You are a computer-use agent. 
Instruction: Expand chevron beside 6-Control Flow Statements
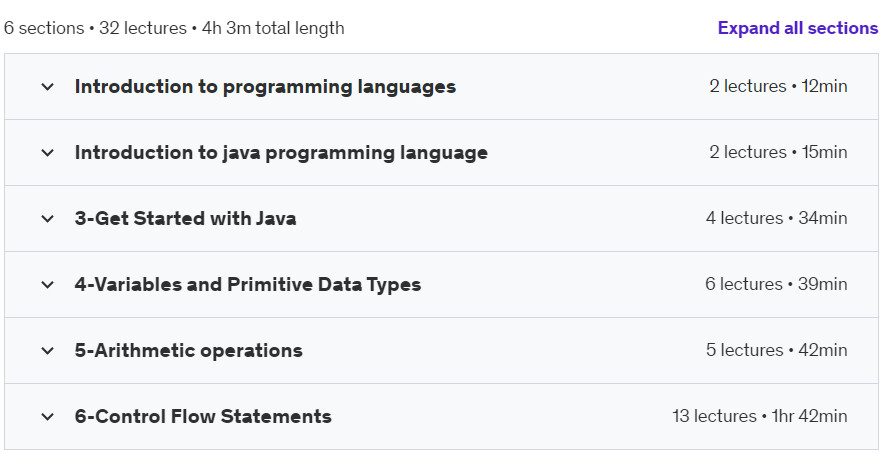pyautogui.click(x=48, y=417)
